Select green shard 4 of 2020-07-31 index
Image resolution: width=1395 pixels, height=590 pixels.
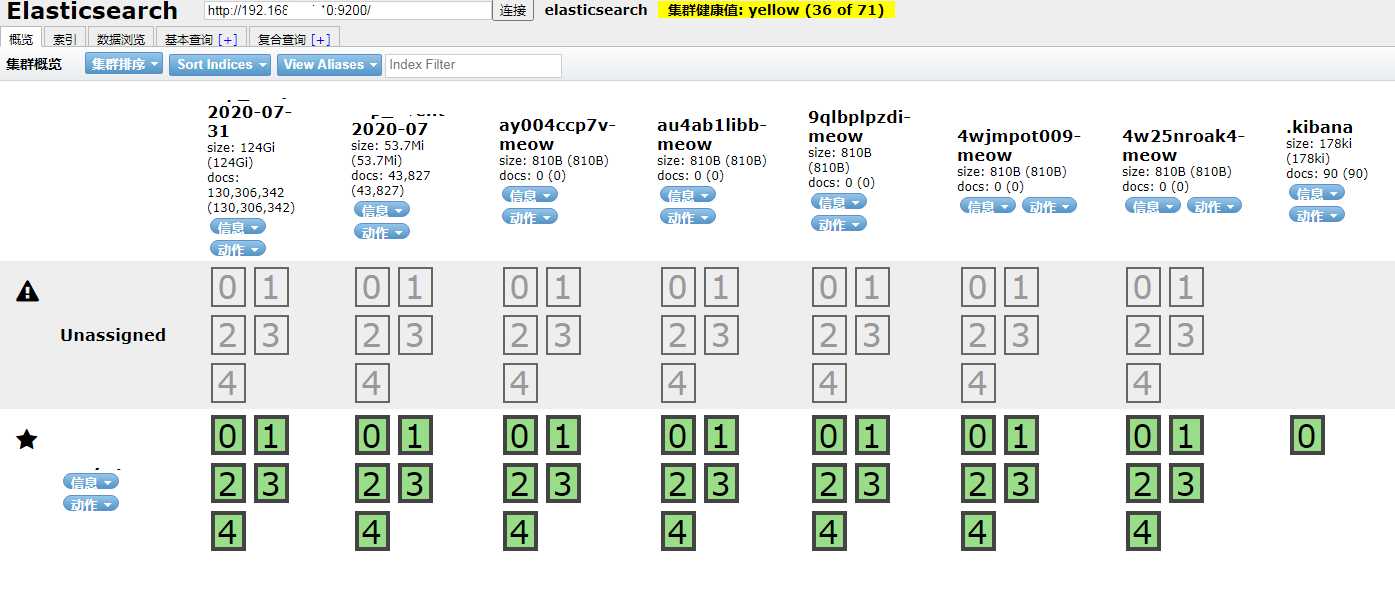click(x=228, y=531)
